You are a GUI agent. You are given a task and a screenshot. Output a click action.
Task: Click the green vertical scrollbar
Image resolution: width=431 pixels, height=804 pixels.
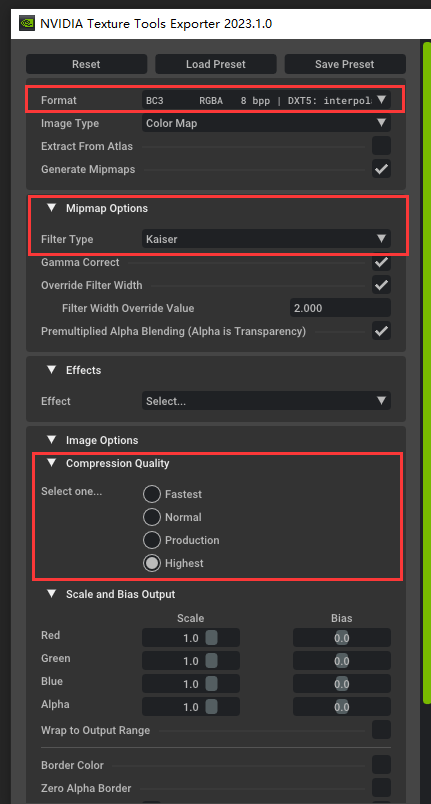point(427,374)
